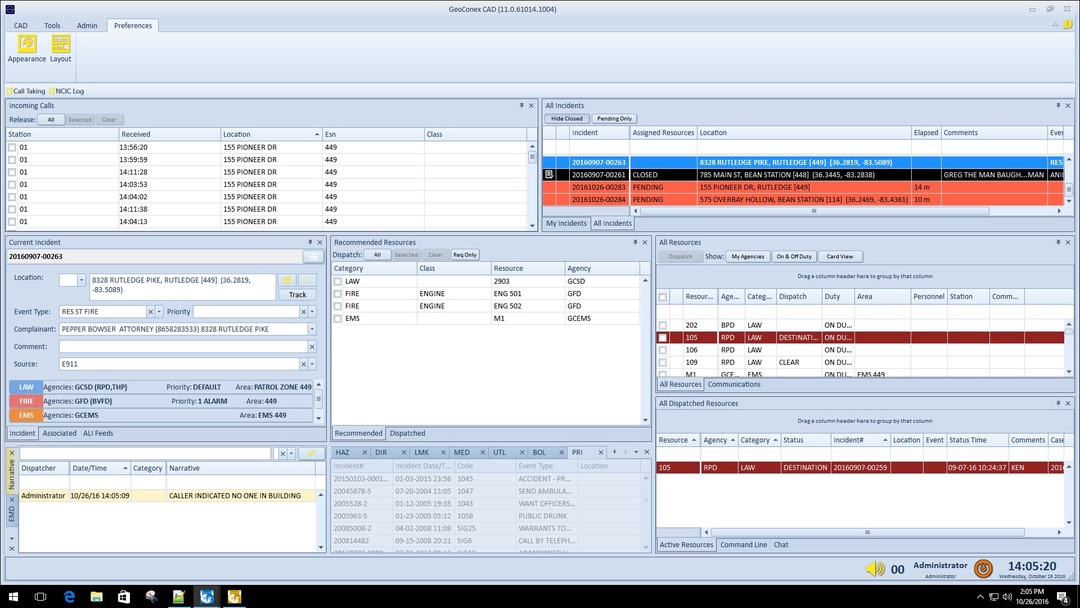The width and height of the screenshot is (1080, 608).
Task: Tick the EMS M1 recommended resource checkbox
Action: pos(338,319)
